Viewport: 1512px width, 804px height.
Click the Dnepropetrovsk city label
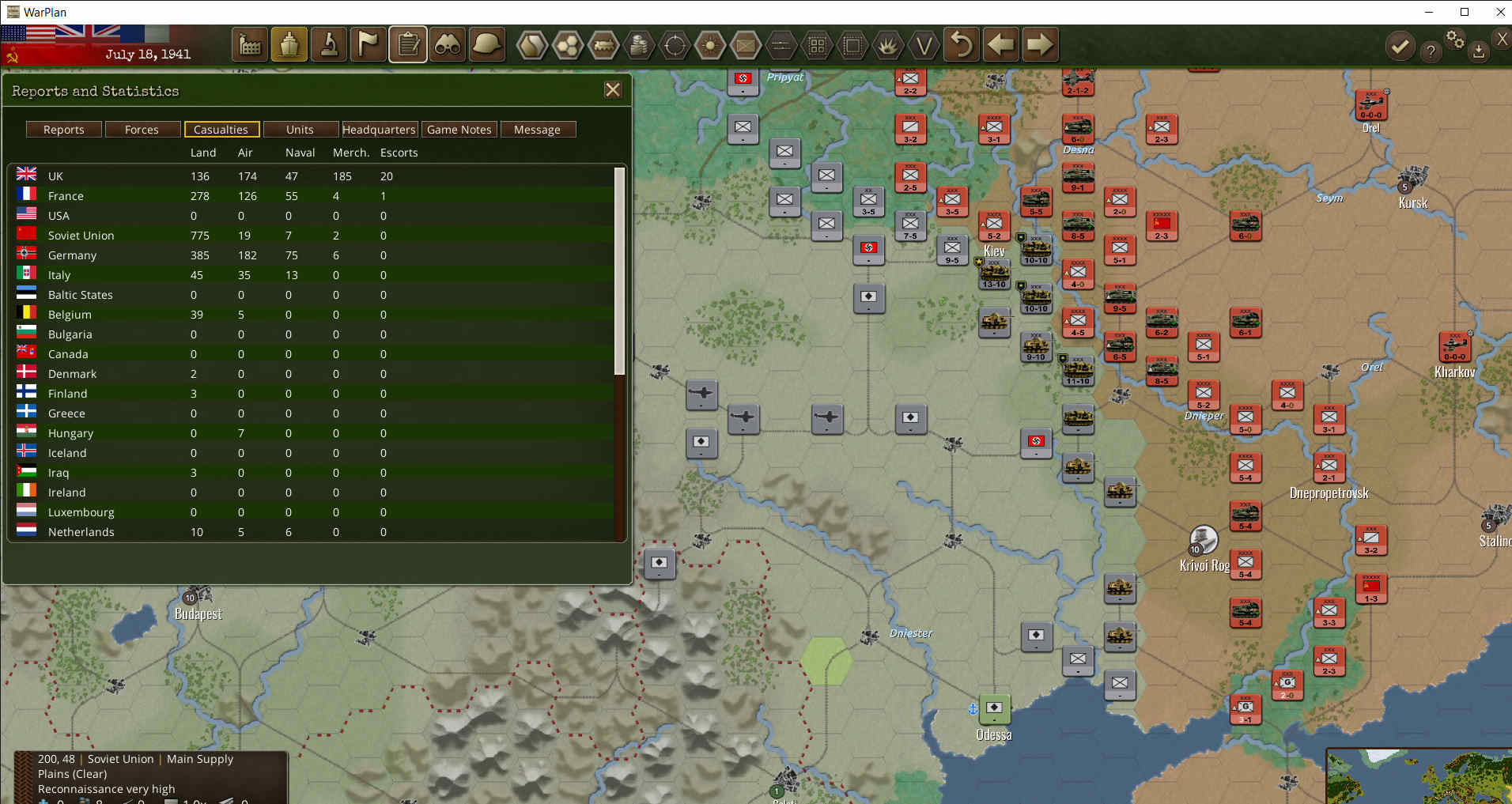(1329, 493)
